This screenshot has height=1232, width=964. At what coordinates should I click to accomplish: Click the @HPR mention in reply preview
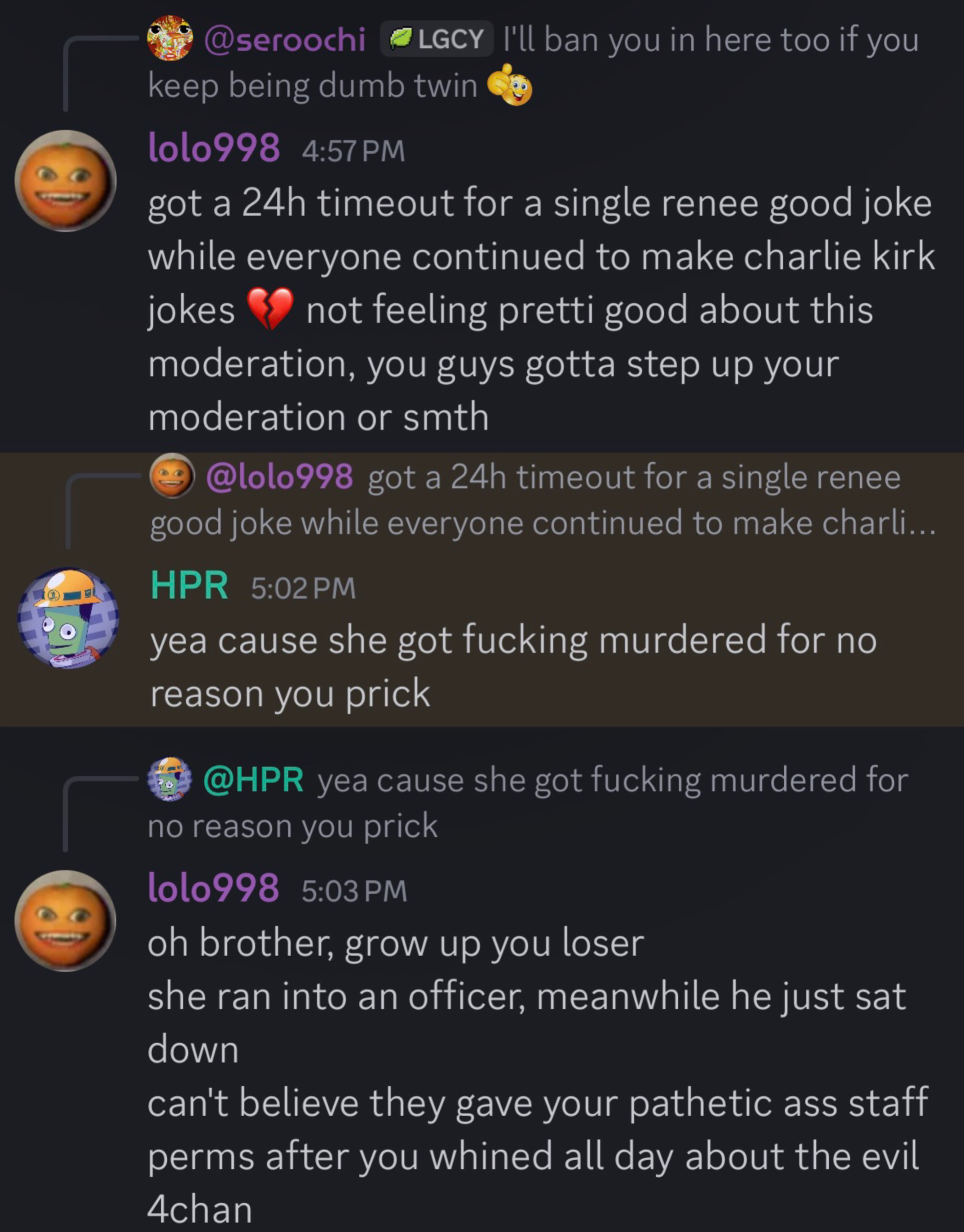pyautogui.click(x=253, y=780)
